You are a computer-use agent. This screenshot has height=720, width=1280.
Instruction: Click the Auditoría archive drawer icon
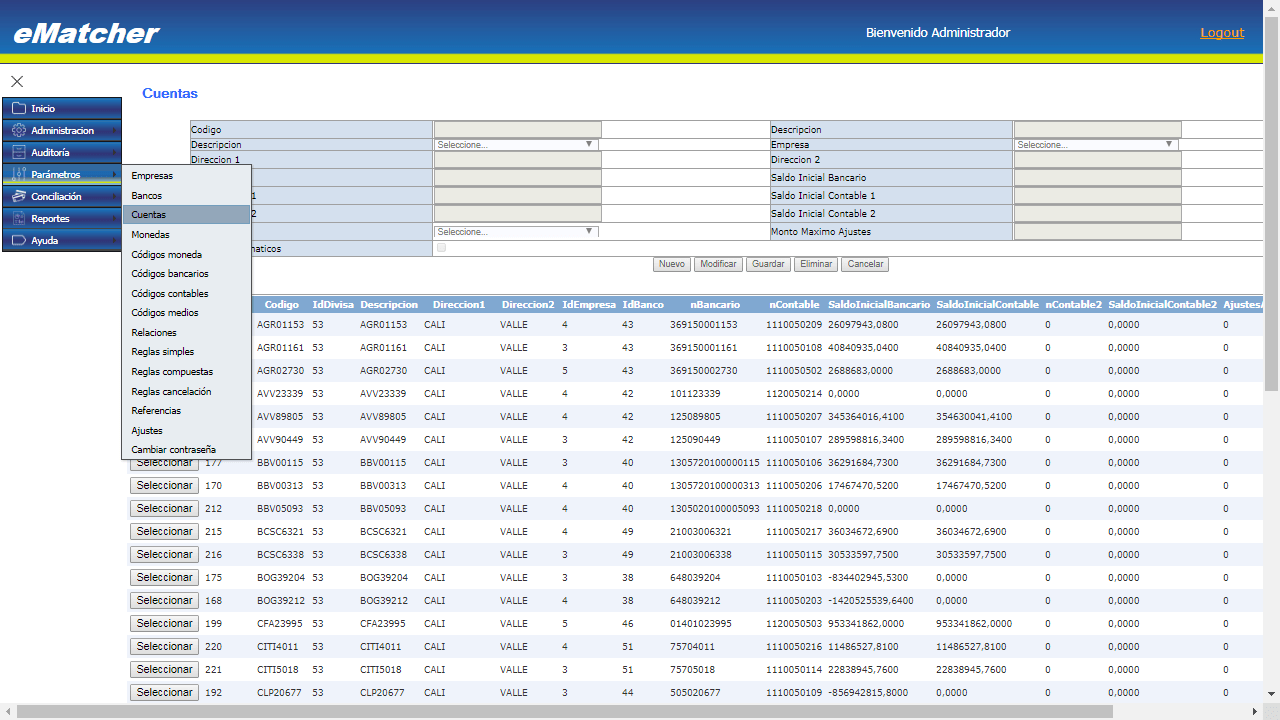[18, 152]
